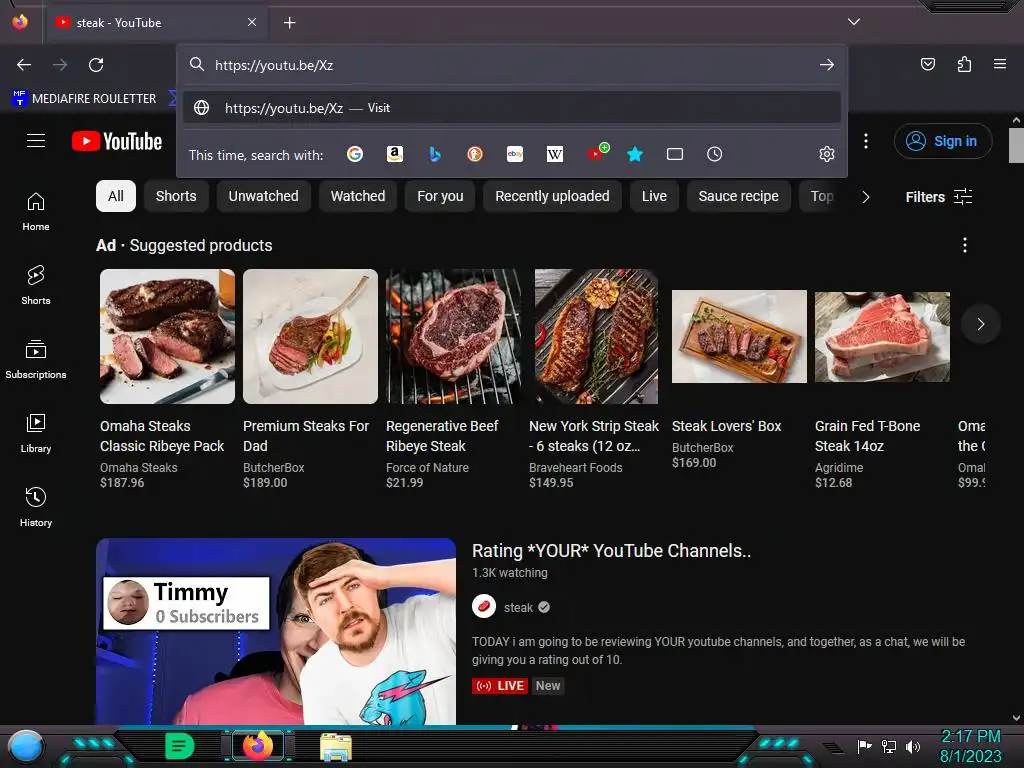Go back with the browser back arrow
This screenshot has width=1024, height=768.
click(24, 65)
